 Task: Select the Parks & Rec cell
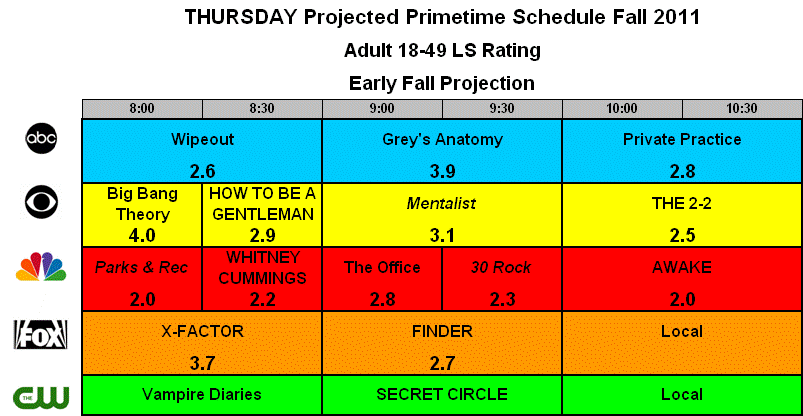click(x=142, y=280)
